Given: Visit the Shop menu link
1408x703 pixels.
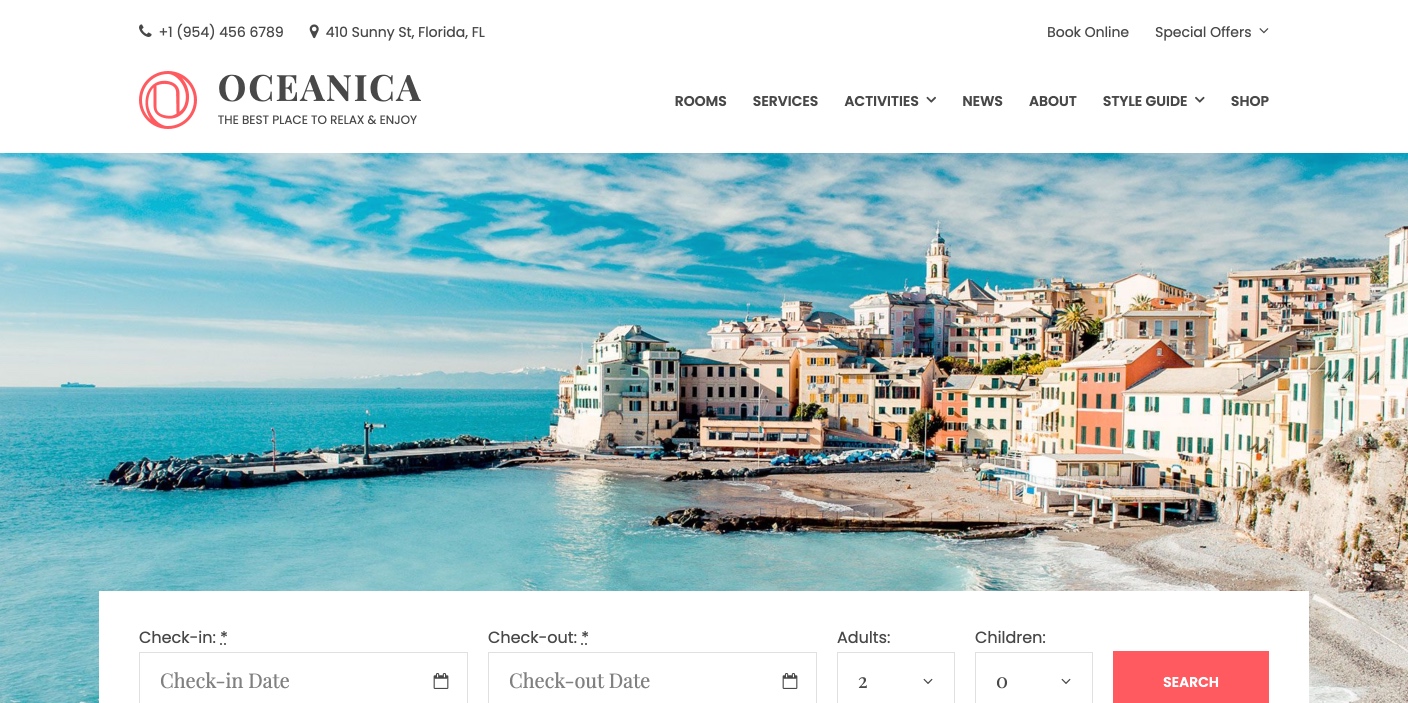Looking at the screenshot, I should pos(1250,101).
